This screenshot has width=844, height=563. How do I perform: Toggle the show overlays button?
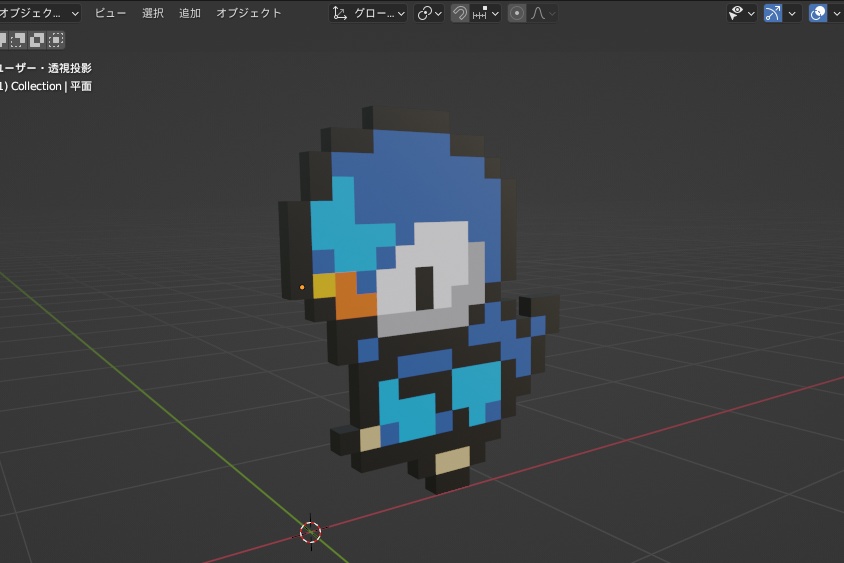point(818,13)
